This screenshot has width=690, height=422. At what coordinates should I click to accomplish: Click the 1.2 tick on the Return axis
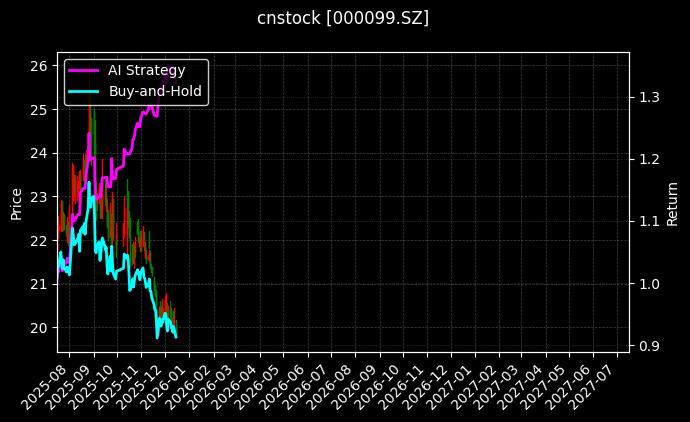pyautogui.click(x=650, y=159)
